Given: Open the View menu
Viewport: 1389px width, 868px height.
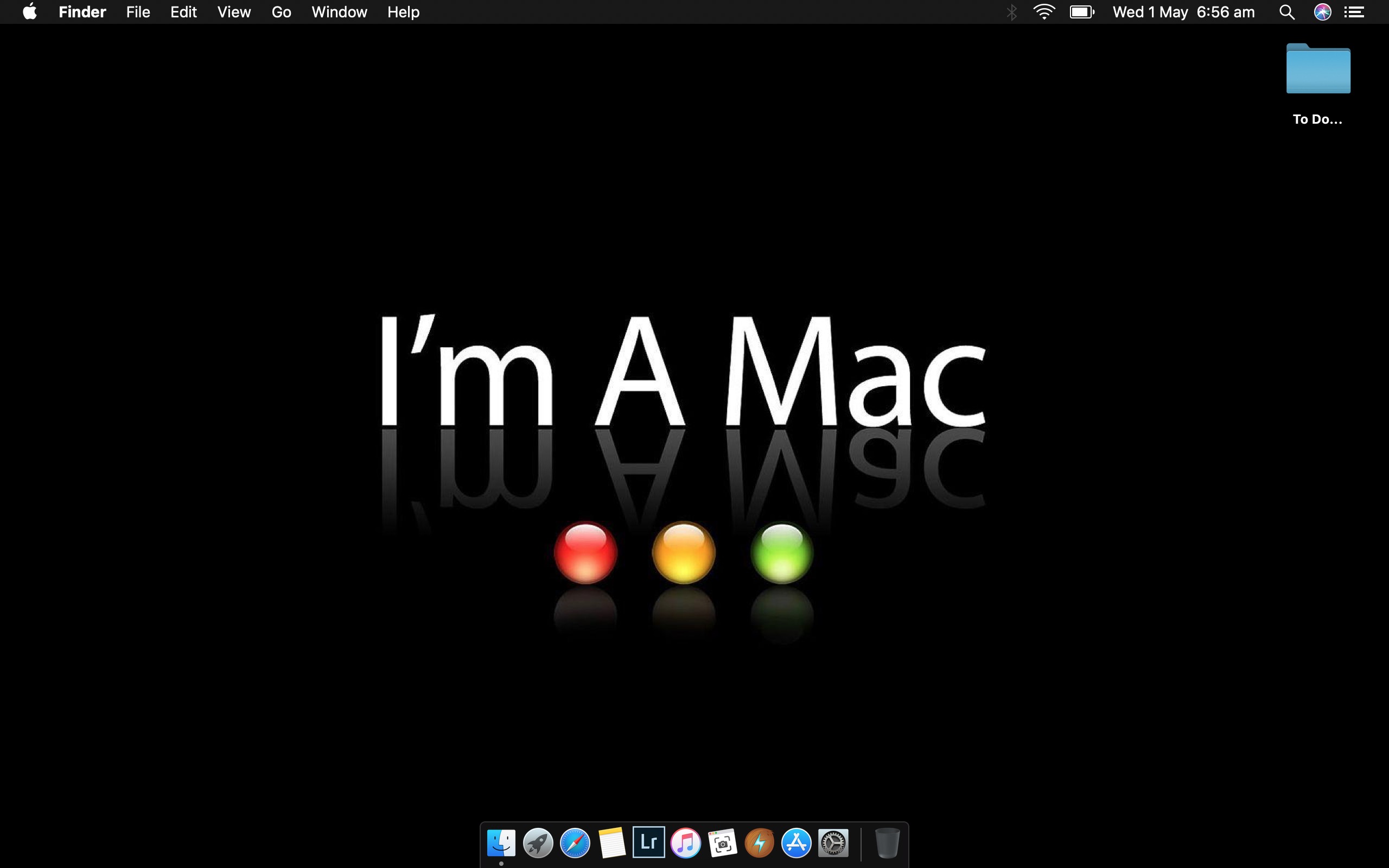Looking at the screenshot, I should point(234,12).
